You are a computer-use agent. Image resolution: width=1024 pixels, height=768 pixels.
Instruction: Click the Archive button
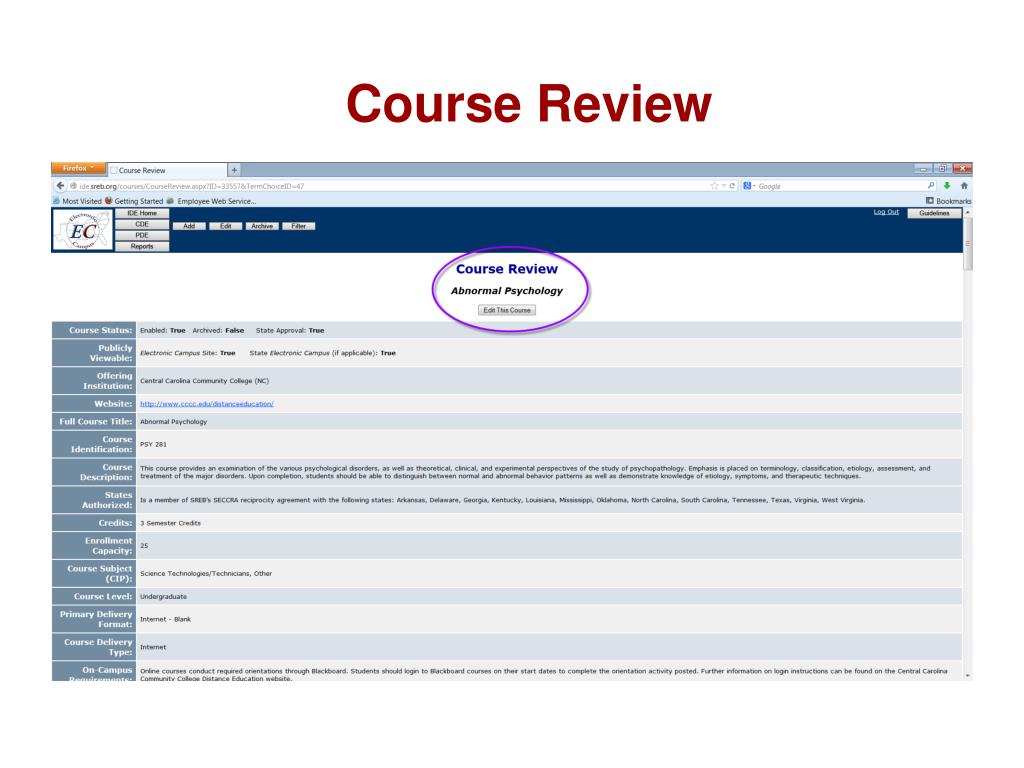tap(263, 226)
